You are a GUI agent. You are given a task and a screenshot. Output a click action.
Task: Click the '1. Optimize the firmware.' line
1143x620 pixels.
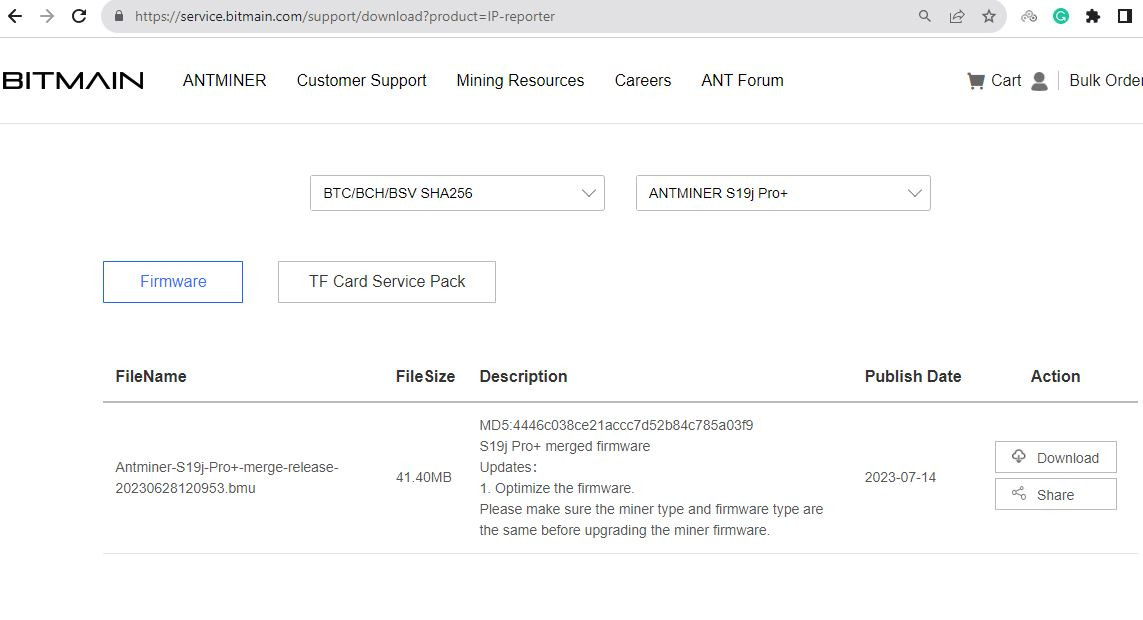pyautogui.click(x=557, y=488)
